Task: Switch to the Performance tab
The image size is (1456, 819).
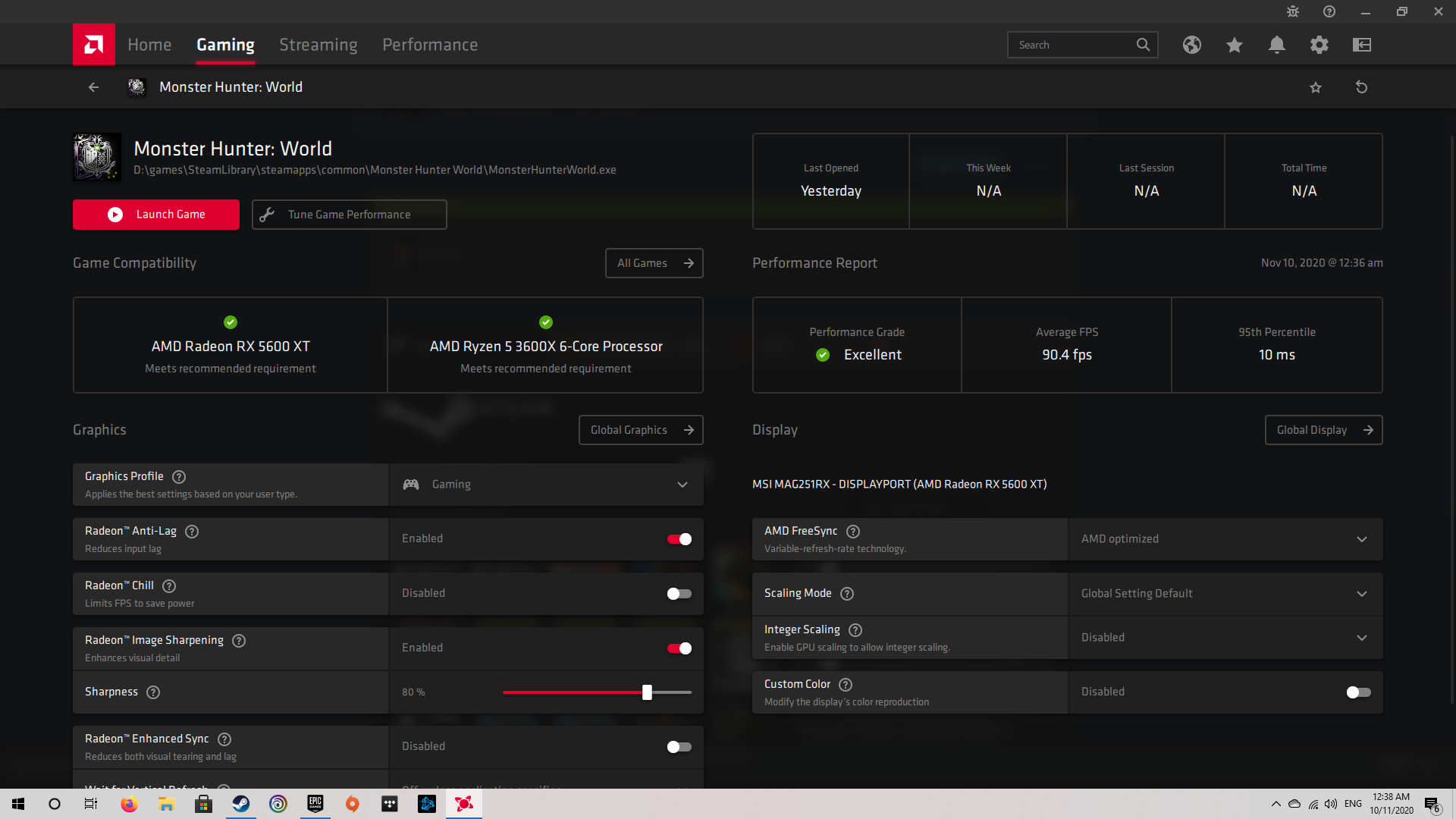Action: (430, 45)
